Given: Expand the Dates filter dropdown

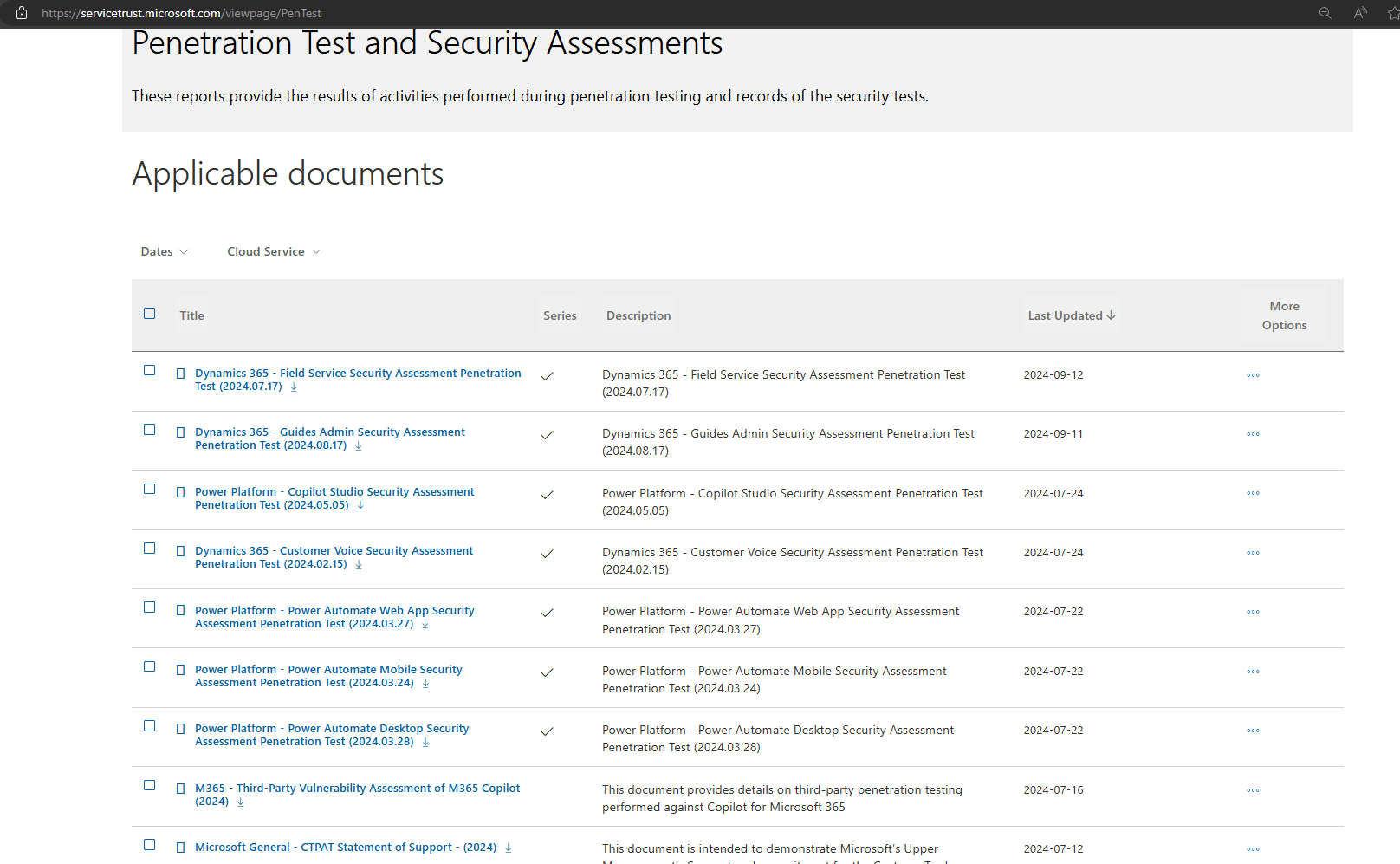Looking at the screenshot, I should point(165,251).
